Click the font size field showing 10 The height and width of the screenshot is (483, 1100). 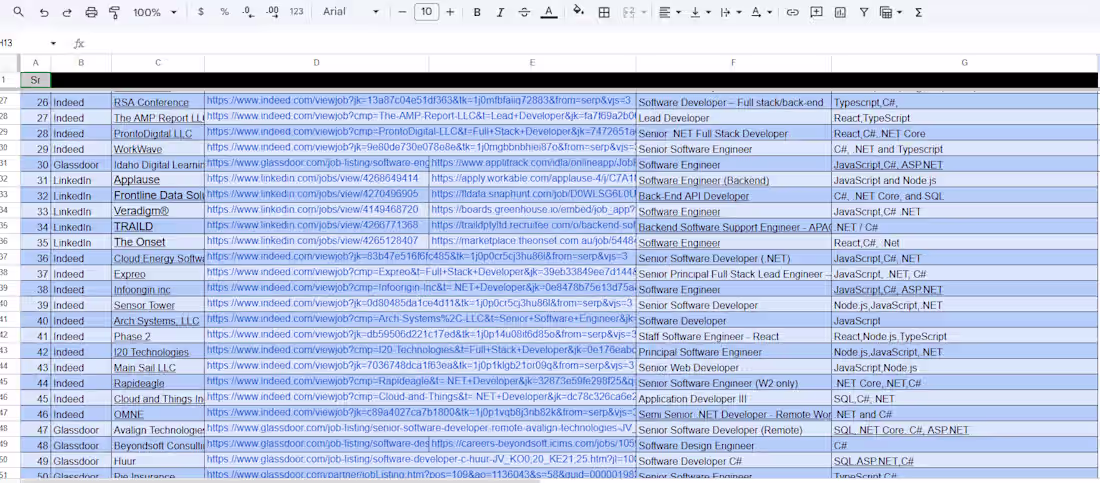coord(427,12)
